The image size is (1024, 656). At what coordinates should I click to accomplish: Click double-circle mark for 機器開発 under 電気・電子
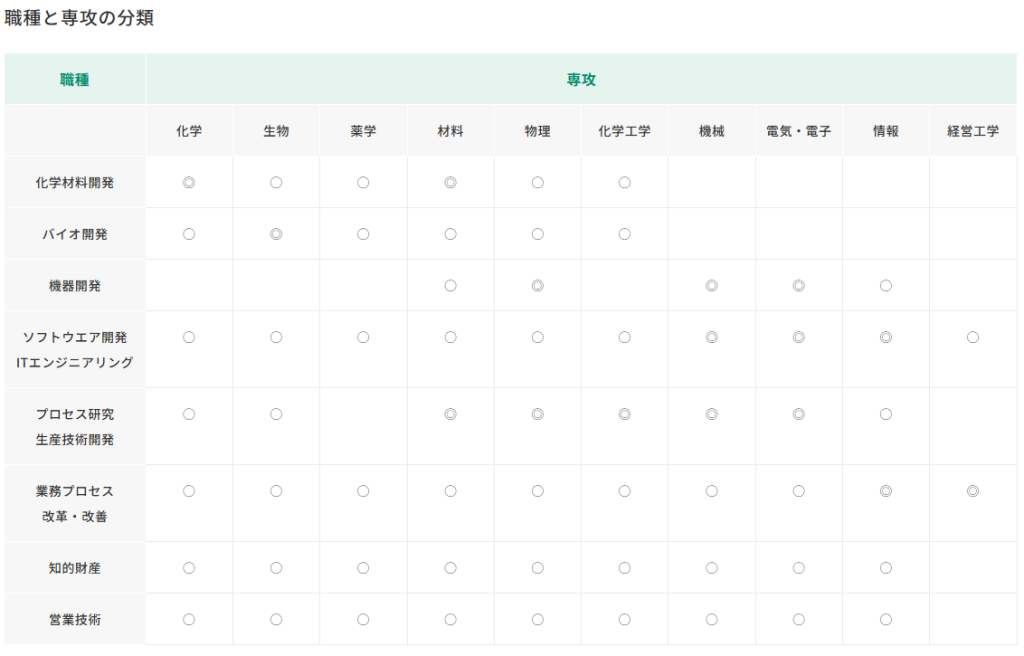[799, 286]
